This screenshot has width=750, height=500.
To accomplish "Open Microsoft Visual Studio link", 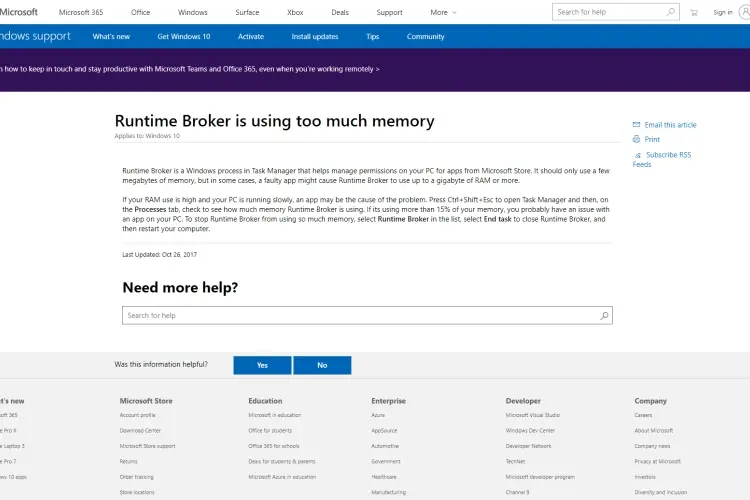I will (533, 415).
